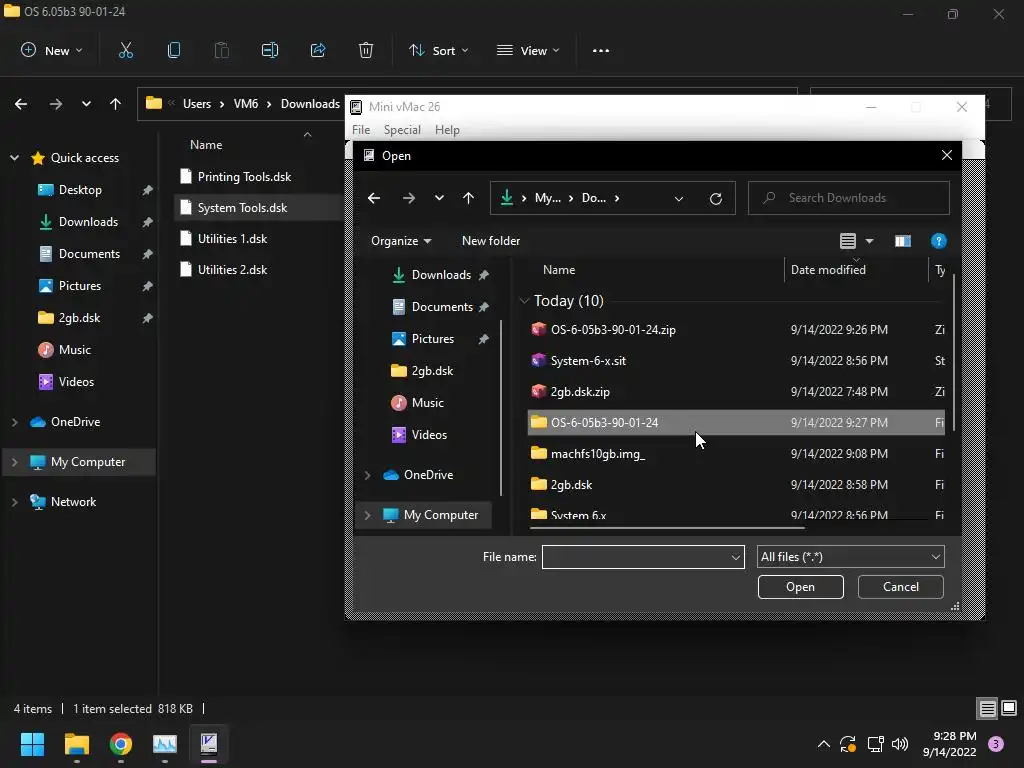
Task: Click the Delete trash icon in Explorer toolbar
Action: [366, 50]
